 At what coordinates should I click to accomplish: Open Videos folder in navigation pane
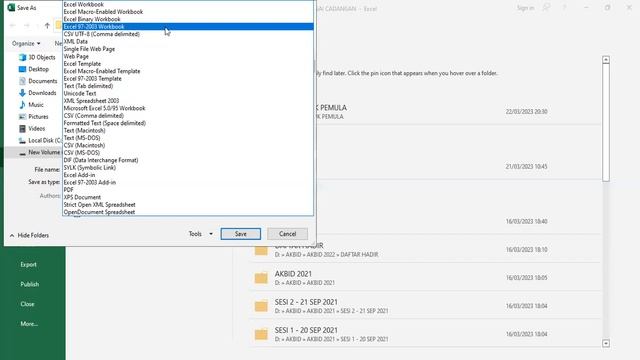pyautogui.click(x=32, y=129)
